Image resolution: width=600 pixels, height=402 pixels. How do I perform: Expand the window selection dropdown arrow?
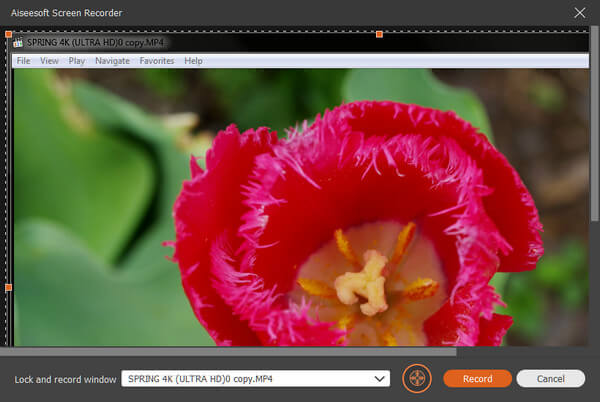pos(379,379)
